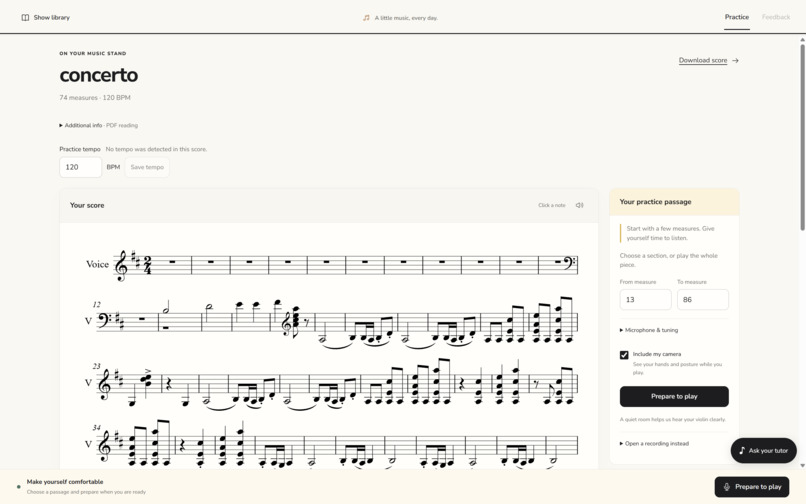The image size is (806, 504).
Task: Click the music note icon in Ask your tutor
Action: point(741,451)
